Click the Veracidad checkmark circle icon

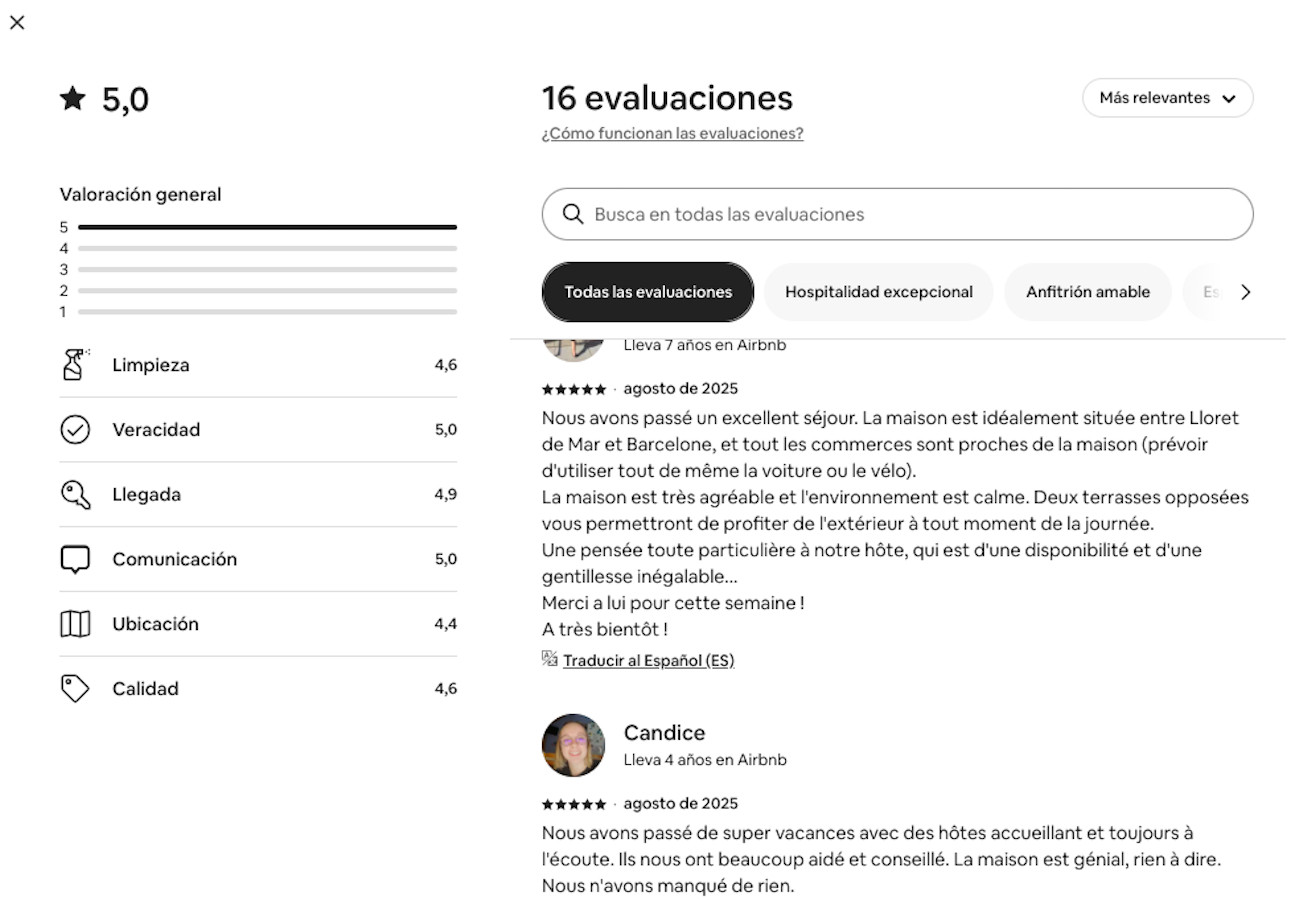coord(75,430)
